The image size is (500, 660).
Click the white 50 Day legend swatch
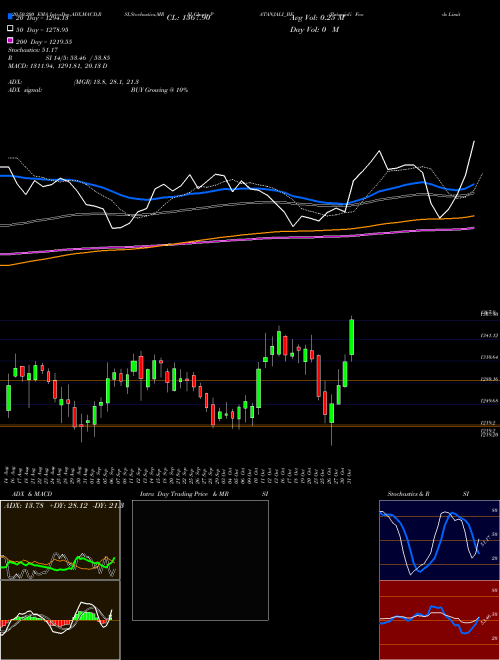[x=10, y=29]
